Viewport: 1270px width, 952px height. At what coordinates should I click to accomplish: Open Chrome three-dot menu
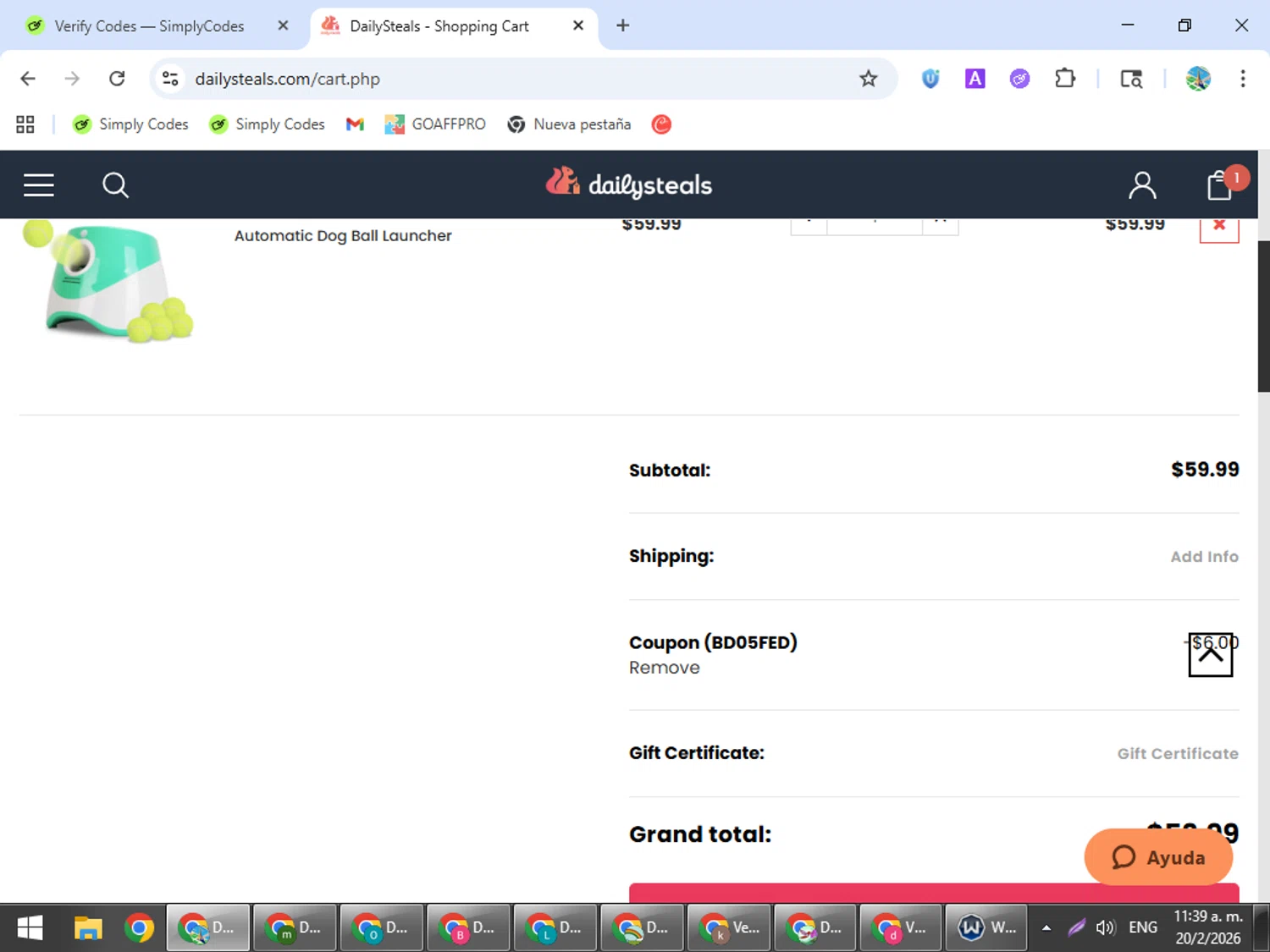pos(1243,79)
